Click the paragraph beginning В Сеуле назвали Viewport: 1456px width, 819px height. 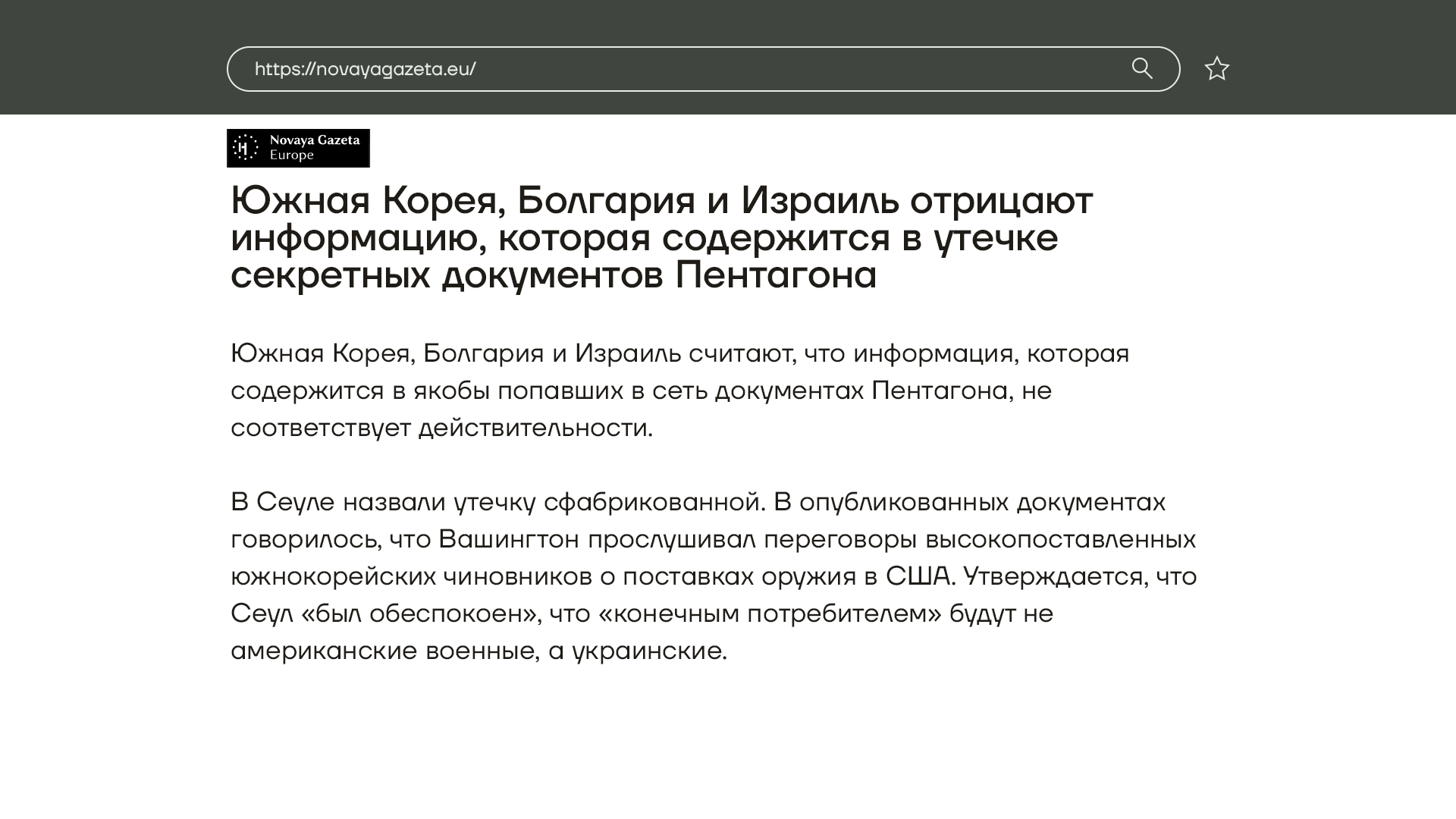tap(713, 576)
